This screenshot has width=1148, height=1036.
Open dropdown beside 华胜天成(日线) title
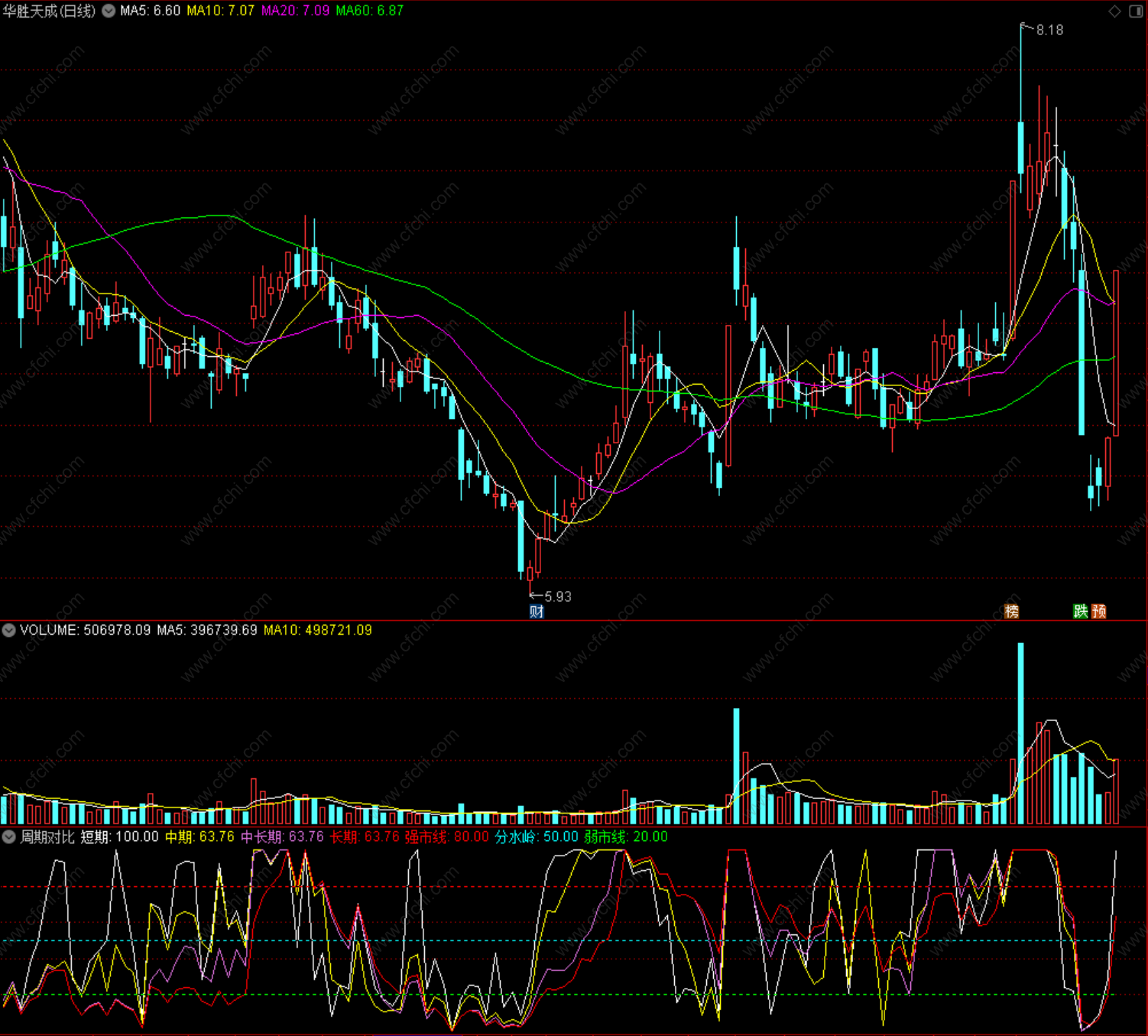click(109, 11)
